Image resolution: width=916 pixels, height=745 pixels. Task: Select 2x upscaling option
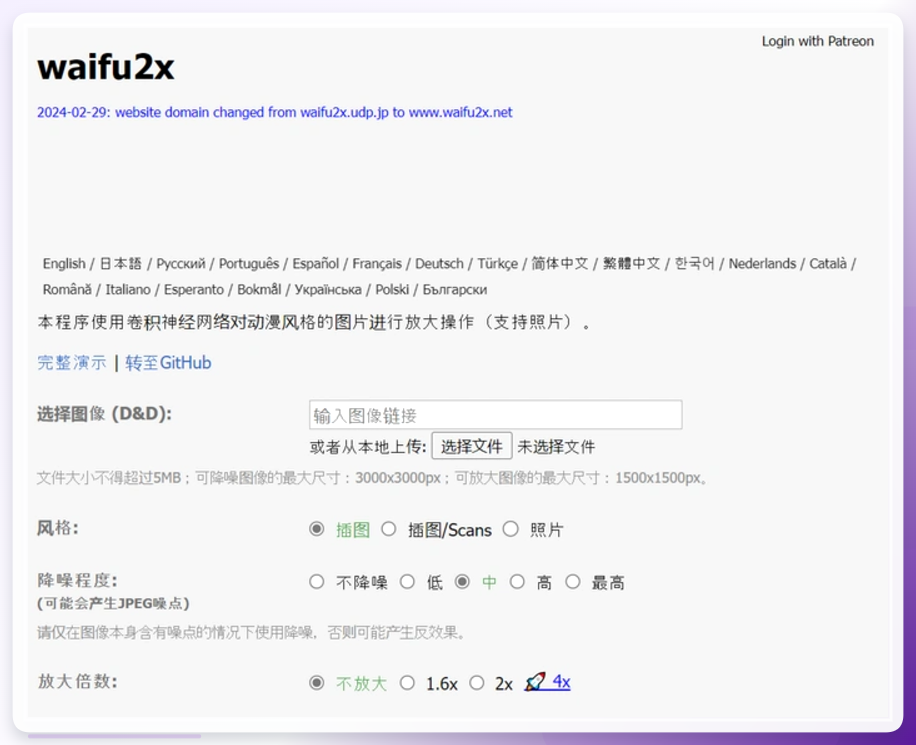[477, 682]
